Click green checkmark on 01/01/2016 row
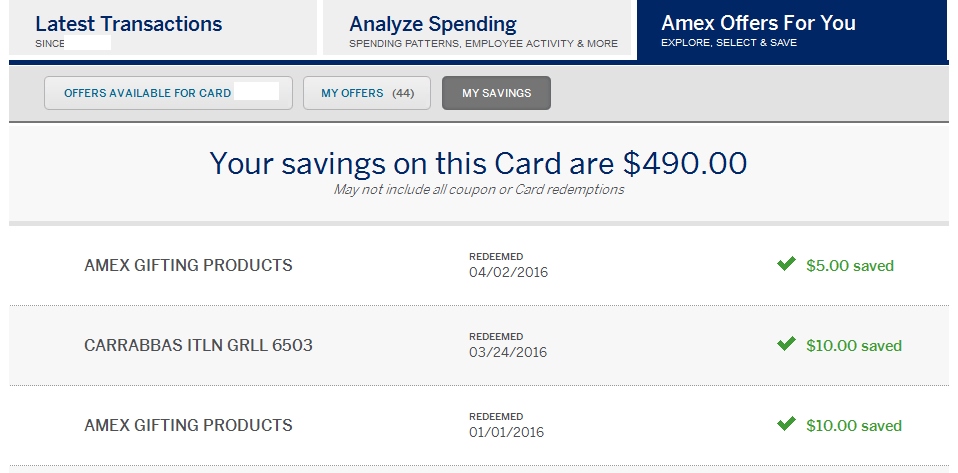 [x=786, y=425]
